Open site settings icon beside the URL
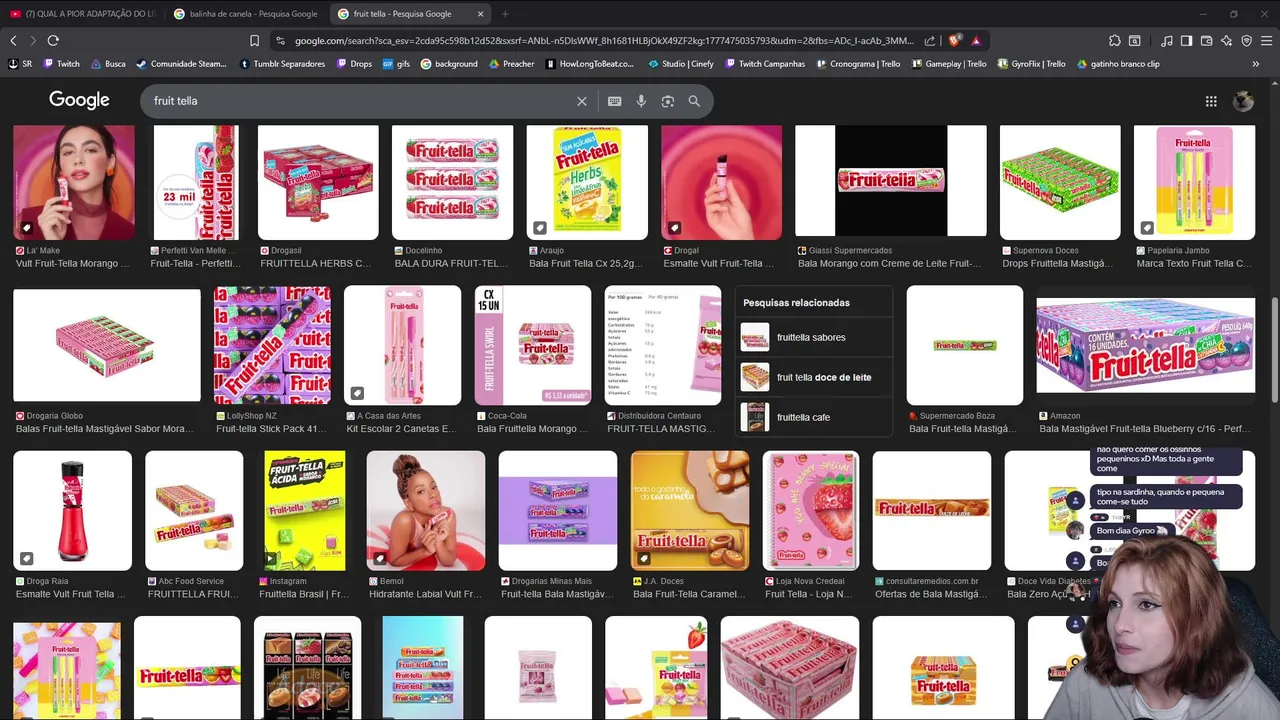 [x=280, y=41]
